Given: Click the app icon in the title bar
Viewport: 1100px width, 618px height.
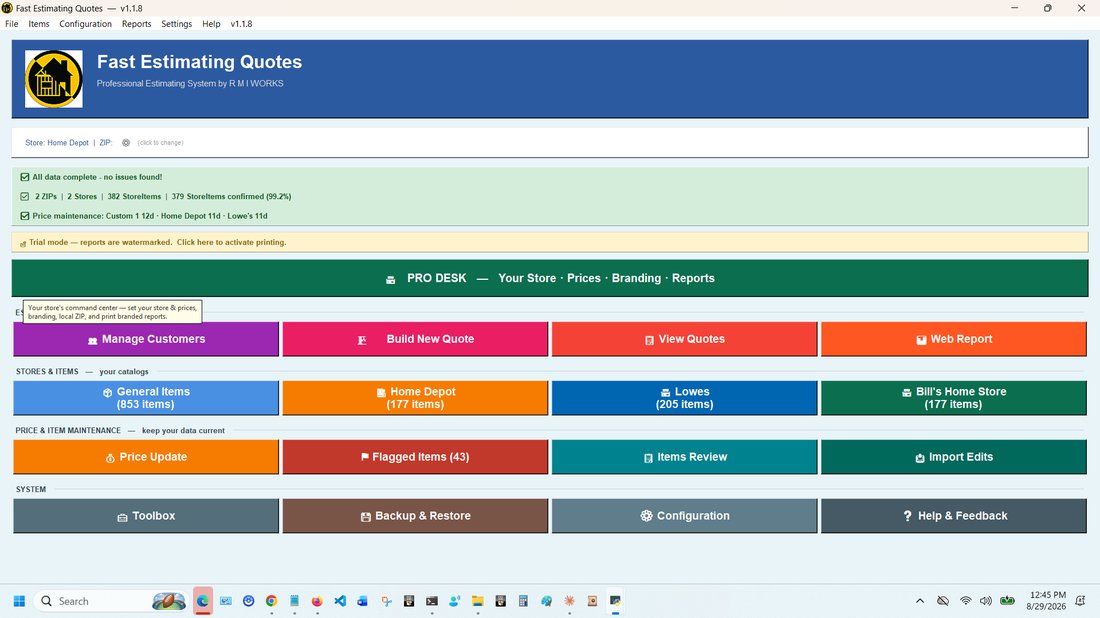Looking at the screenshot, I should (x=7, y=8).
